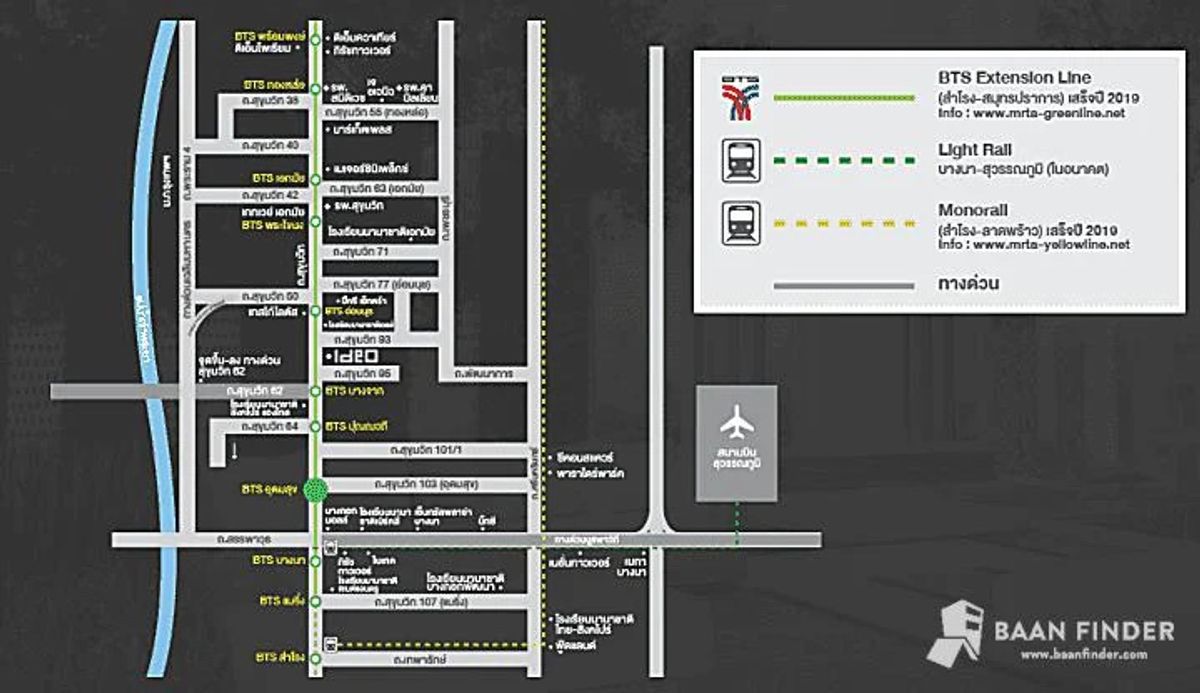1200x693 pixels.
Task: Click the "มาร์เก็ตเพลส" landmark label
Action: [362, 130]
